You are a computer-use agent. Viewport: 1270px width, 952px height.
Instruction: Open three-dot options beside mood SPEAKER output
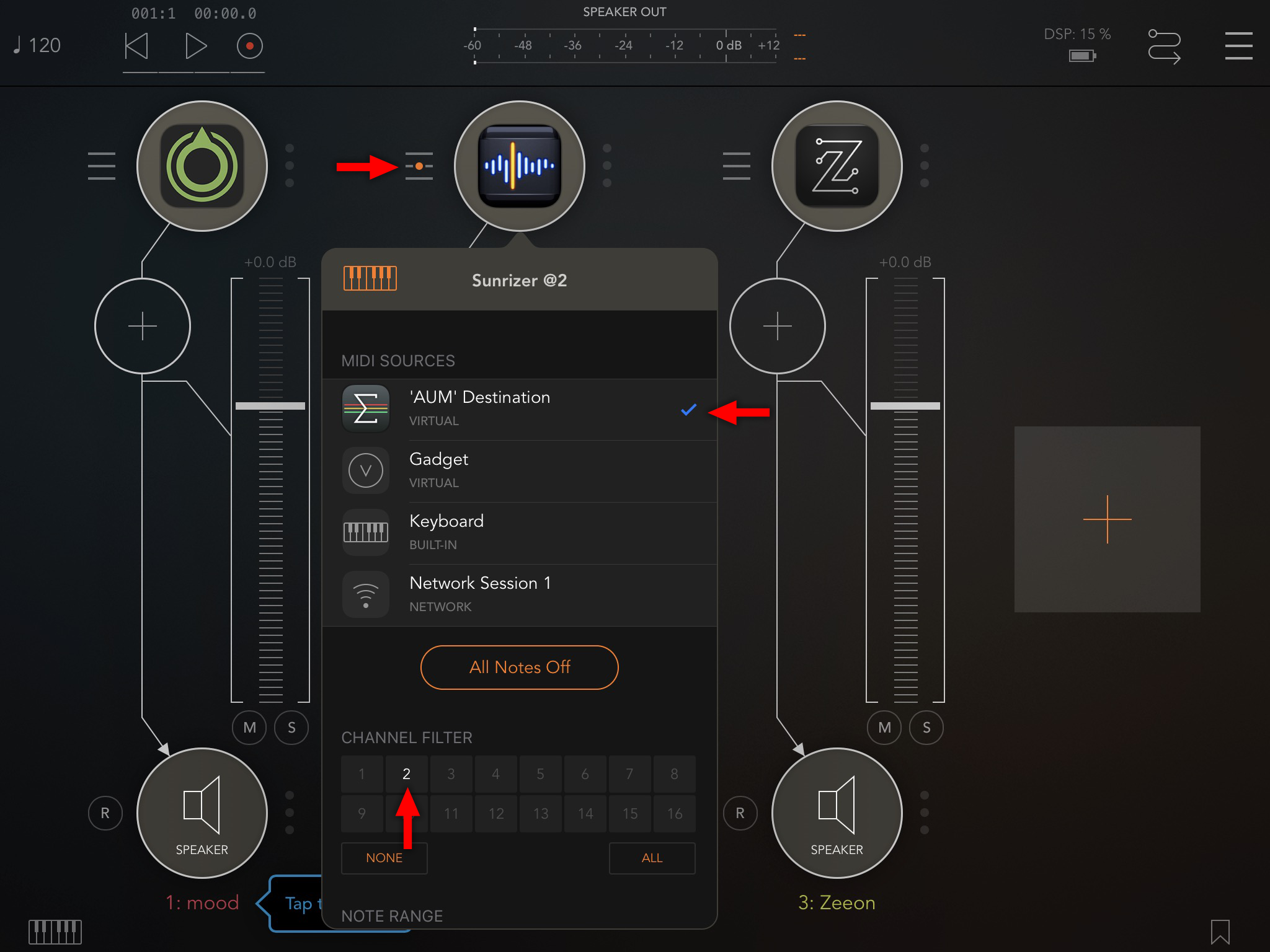290,813
